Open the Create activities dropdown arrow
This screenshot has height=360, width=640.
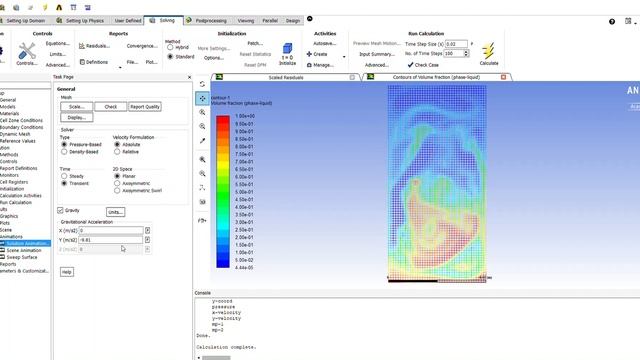[x=344, y=57]
